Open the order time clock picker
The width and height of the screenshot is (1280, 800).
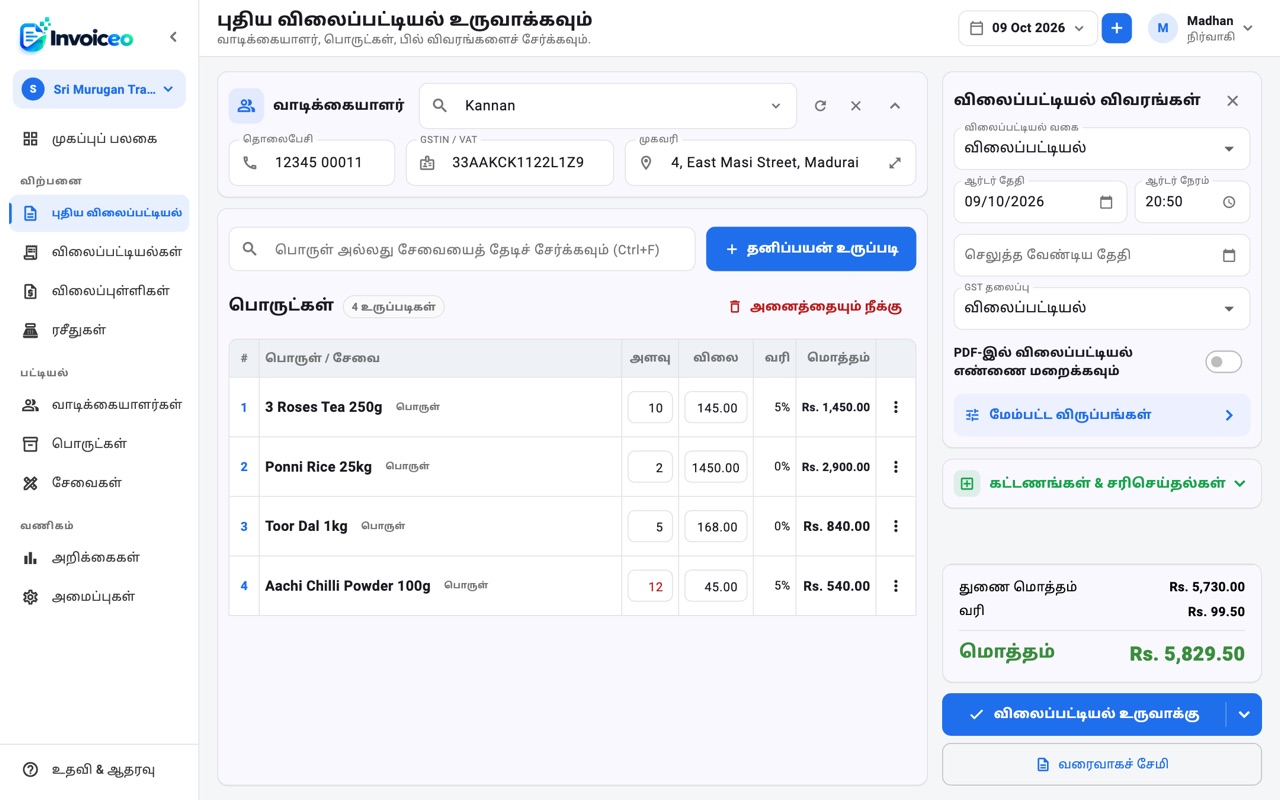pos(1229,202)
